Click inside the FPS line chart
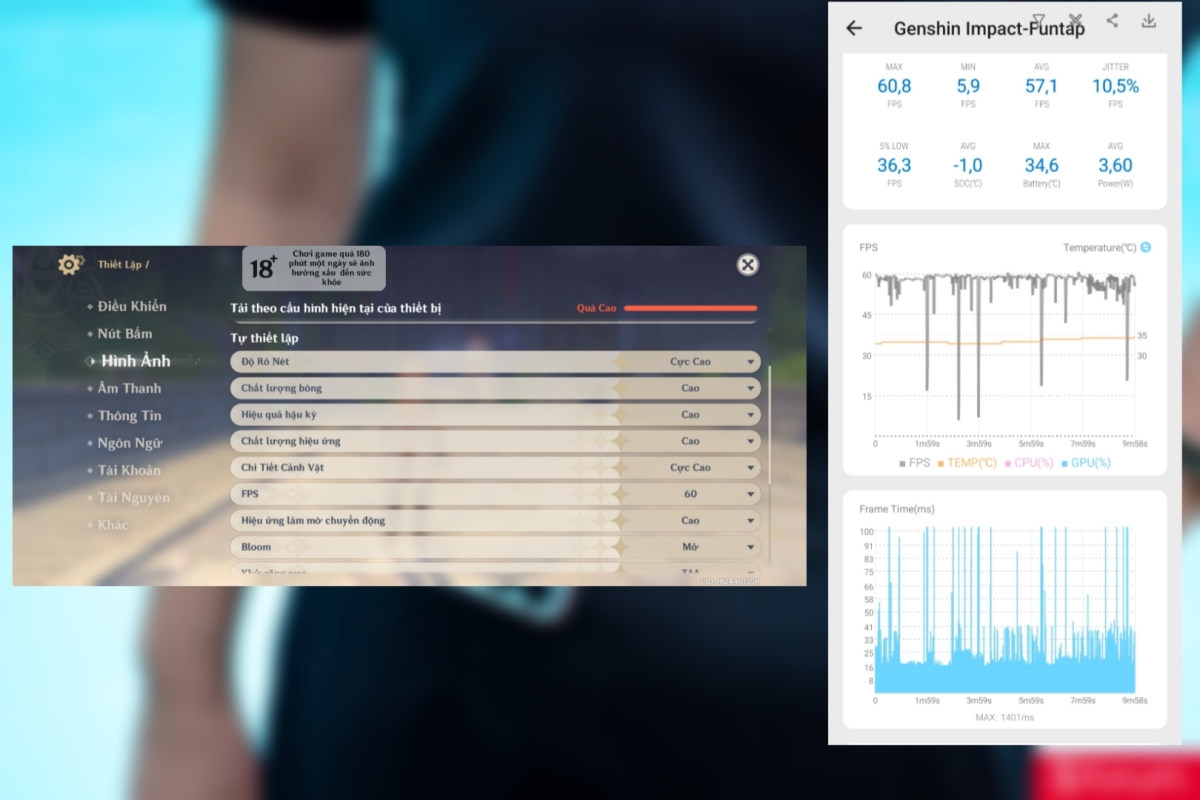Image resolution: width=1200 pixels, height=800 pixels. click(x=1004, y=355)
